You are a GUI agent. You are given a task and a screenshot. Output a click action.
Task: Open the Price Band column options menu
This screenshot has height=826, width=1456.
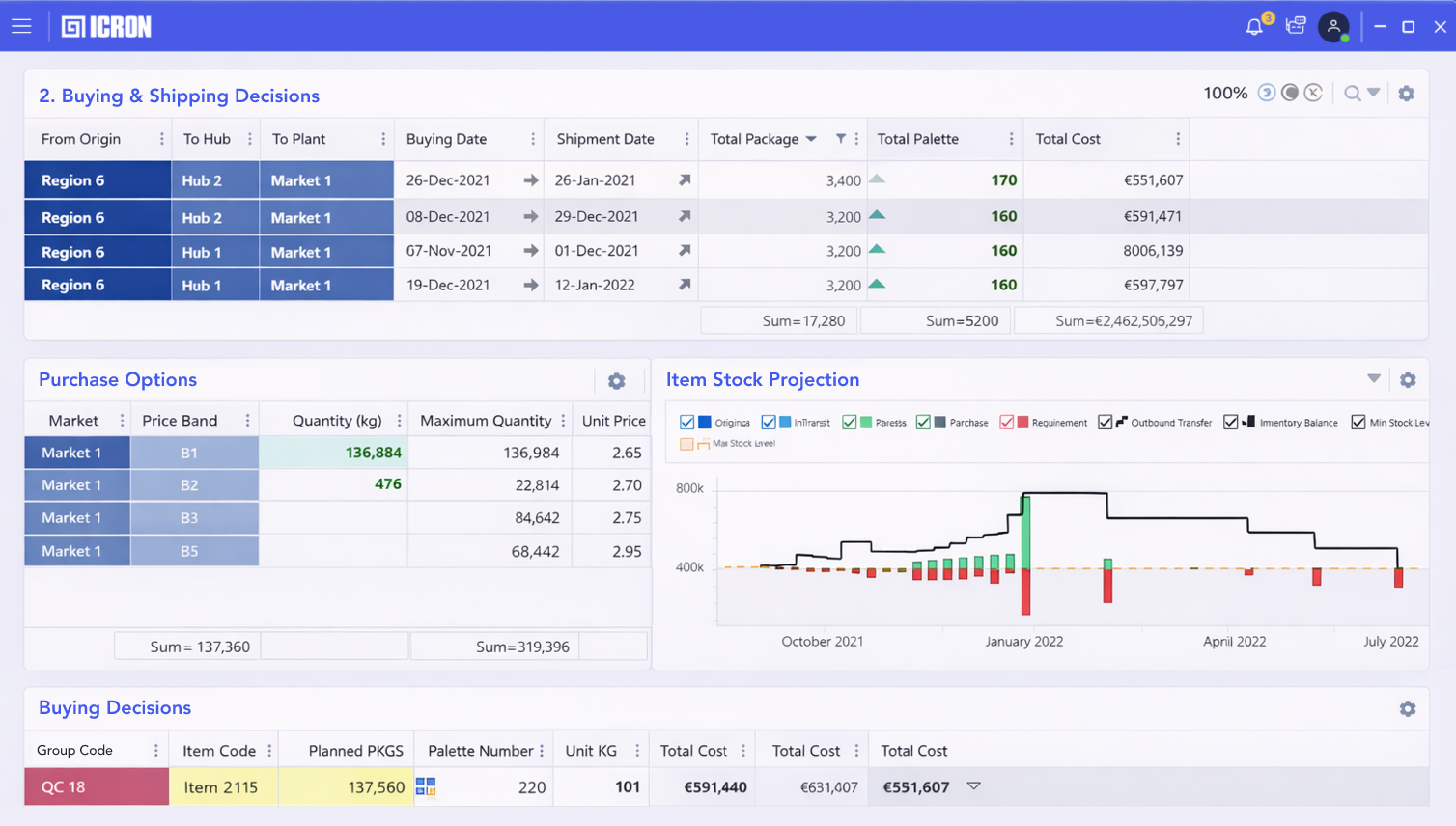tap(247, 421)
